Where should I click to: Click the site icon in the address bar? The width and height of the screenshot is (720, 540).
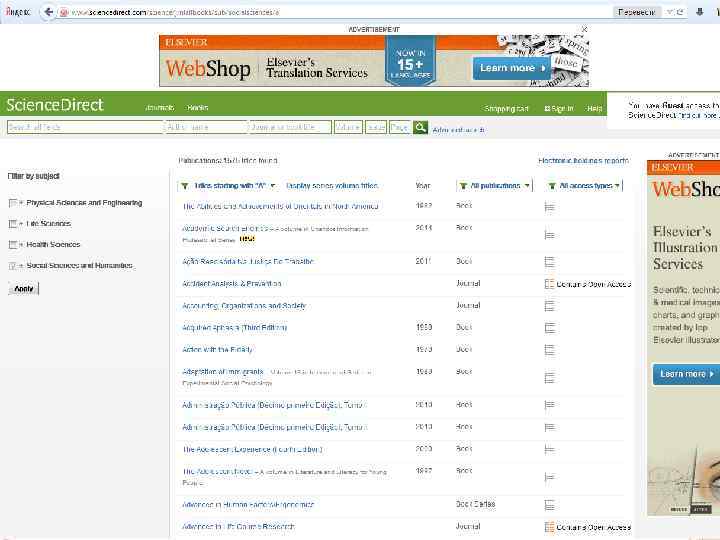click(64, 12)
